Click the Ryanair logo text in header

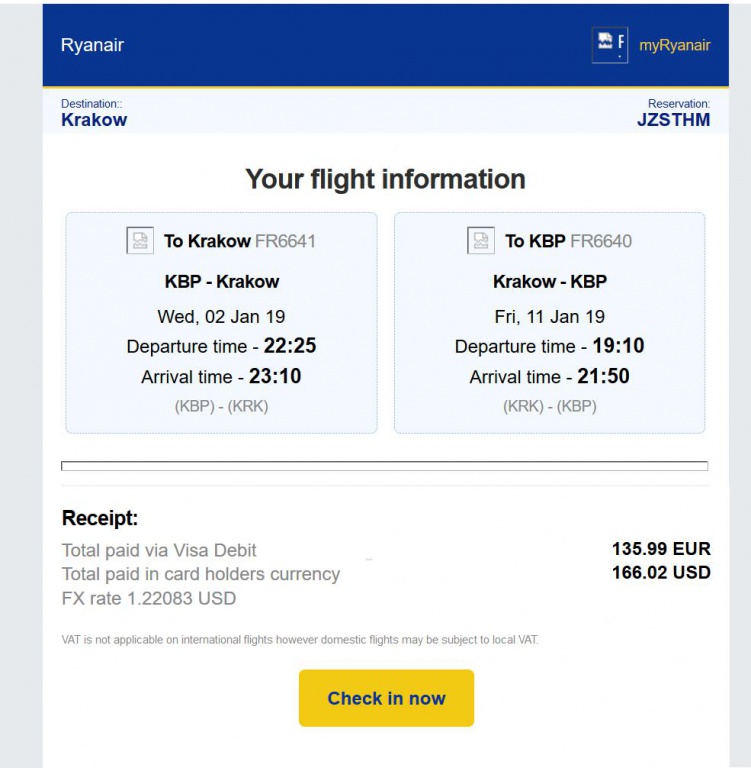coord(92,45)
